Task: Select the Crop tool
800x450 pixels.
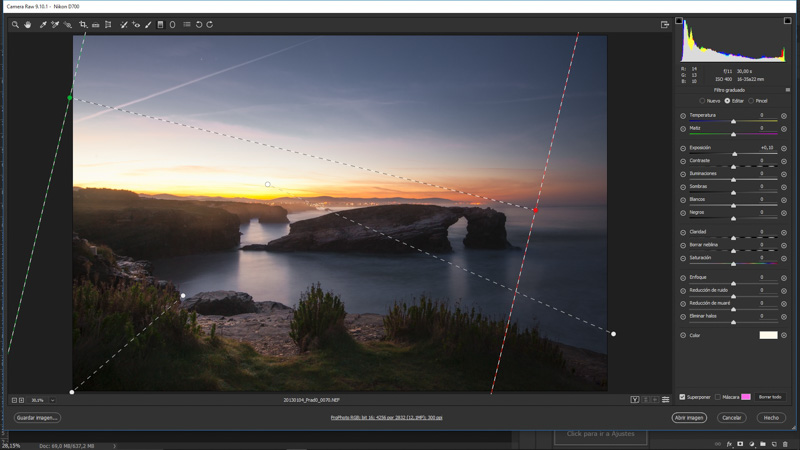Action: 83,24
